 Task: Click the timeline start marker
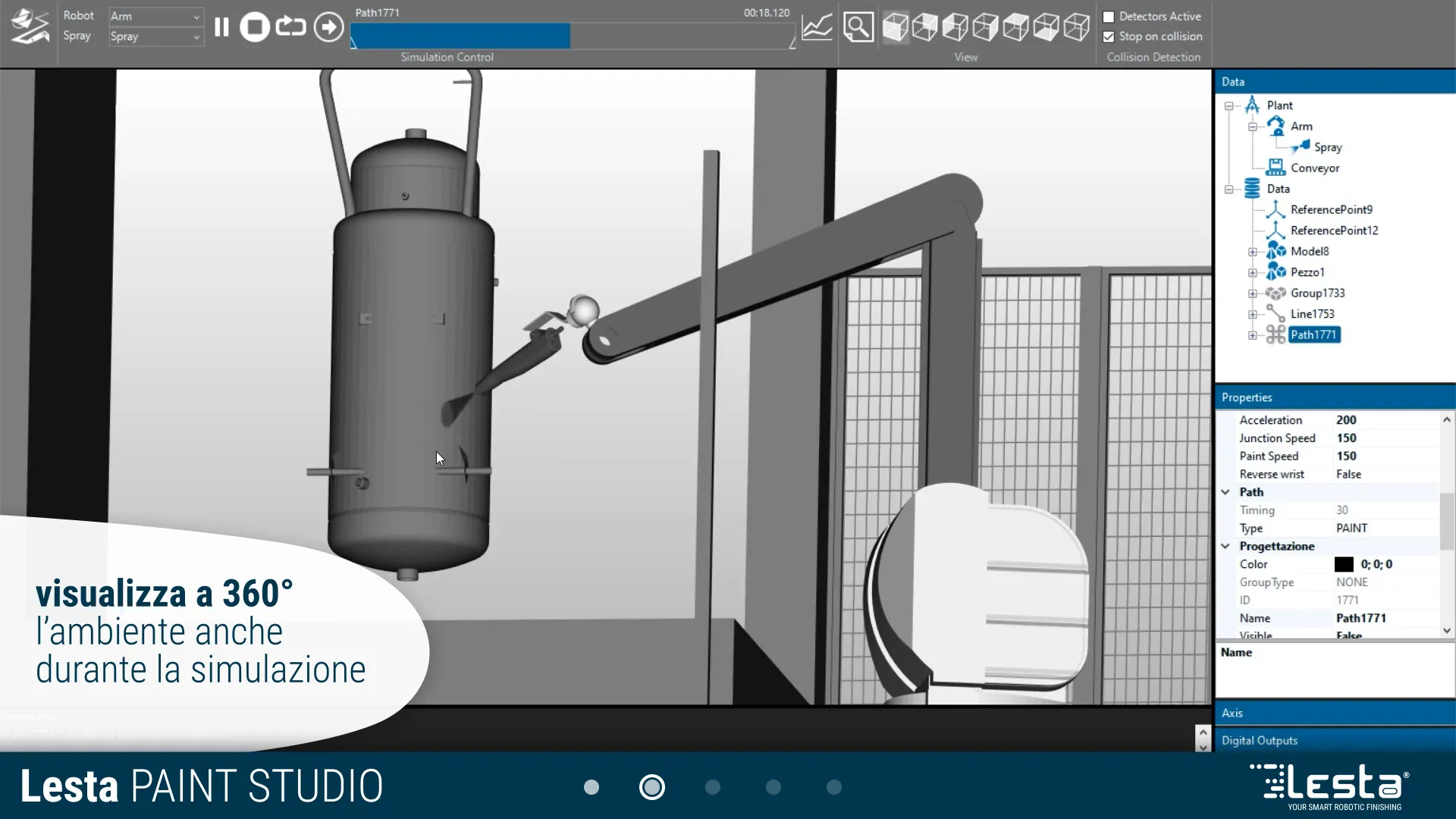[353, 43]
